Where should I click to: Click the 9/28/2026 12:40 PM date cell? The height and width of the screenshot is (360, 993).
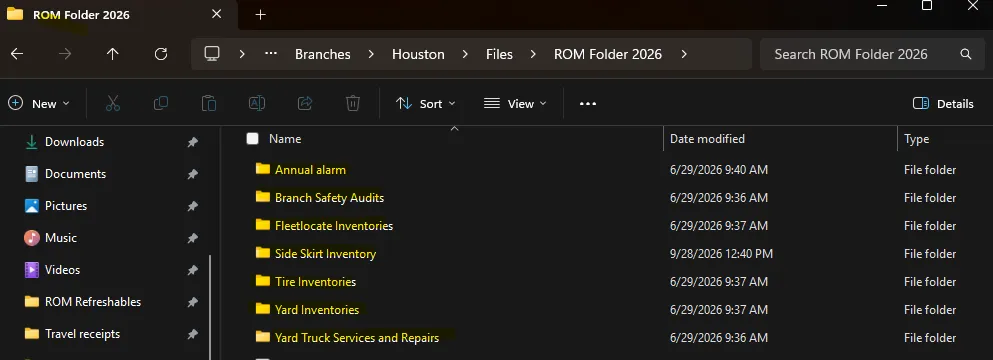[721, 254]
